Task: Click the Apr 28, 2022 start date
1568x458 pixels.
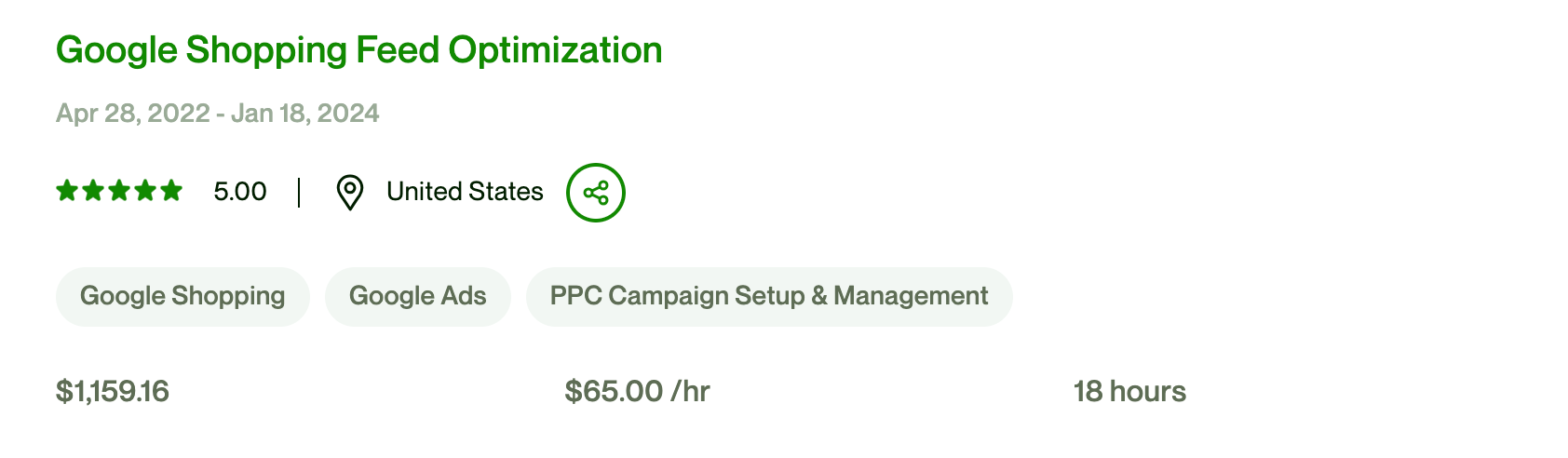Action: 132,114
